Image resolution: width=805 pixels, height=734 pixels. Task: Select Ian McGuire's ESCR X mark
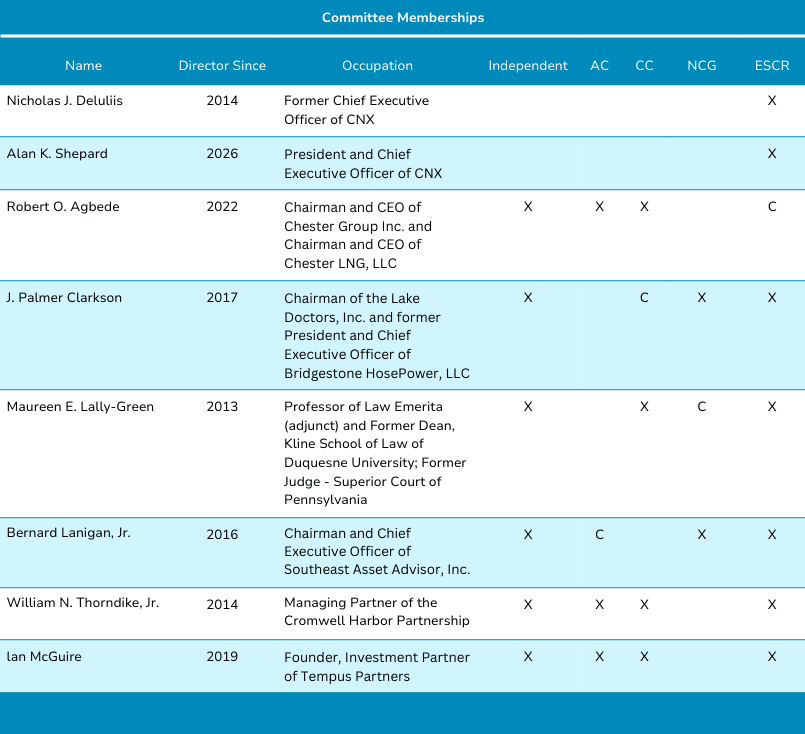pos(771,657)
